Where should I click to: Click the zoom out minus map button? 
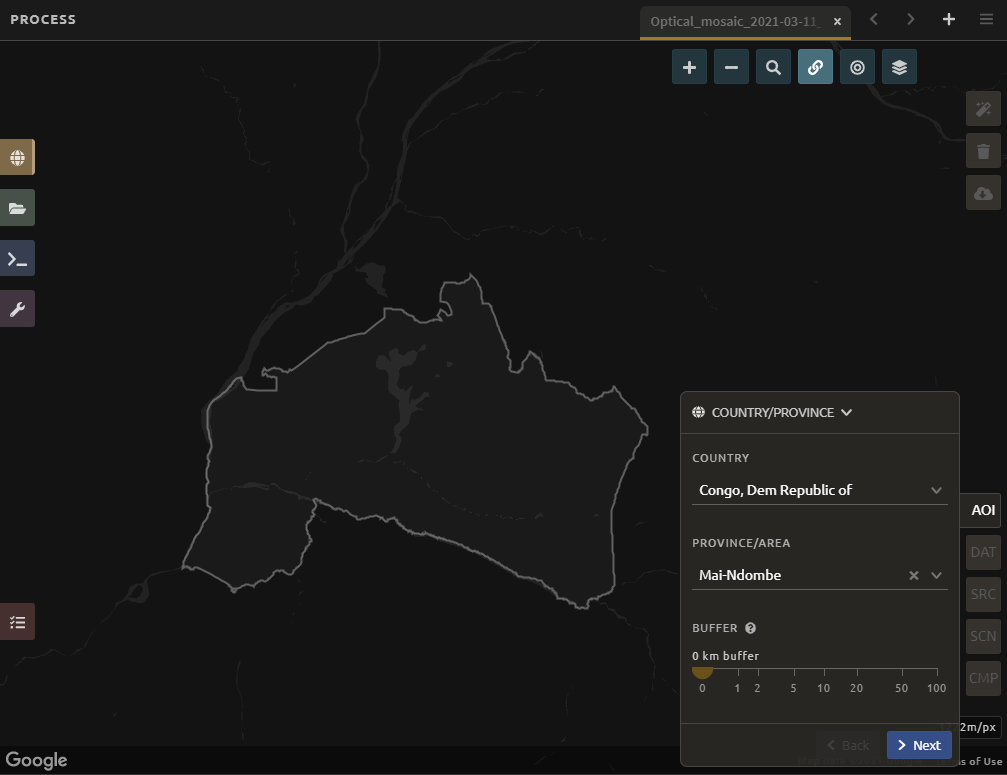click(x=731, y=67)
